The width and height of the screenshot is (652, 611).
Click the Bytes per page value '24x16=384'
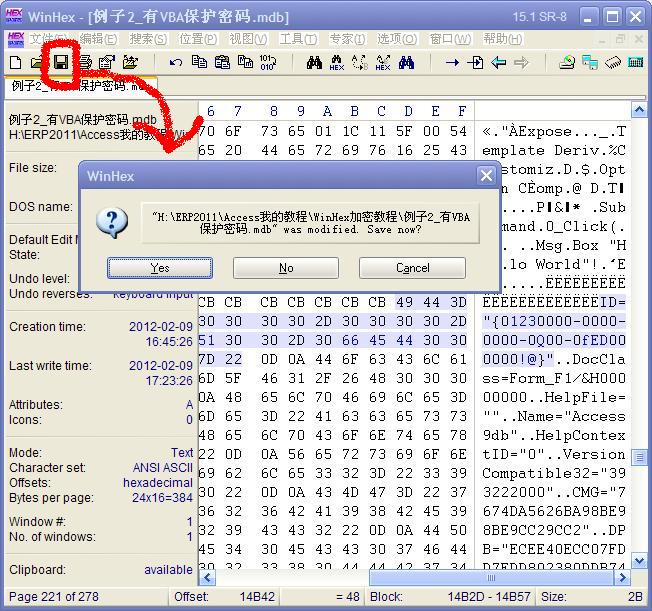pyautogui.click(x=162, y=498)
